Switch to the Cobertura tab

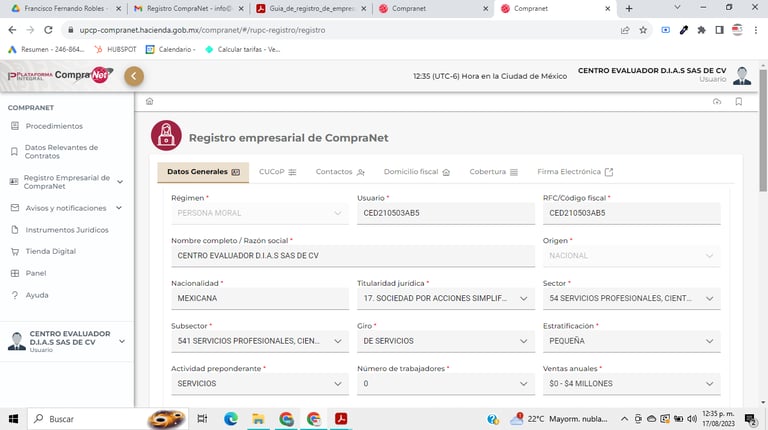click(494, 172)
